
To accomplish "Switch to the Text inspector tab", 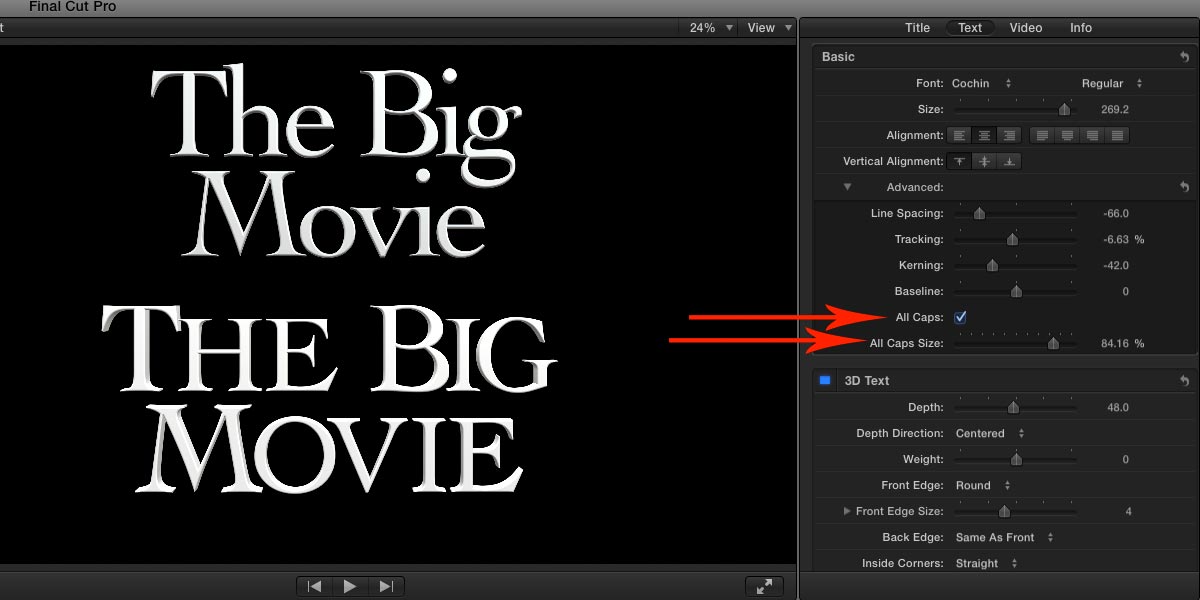I will click(970, 28).
